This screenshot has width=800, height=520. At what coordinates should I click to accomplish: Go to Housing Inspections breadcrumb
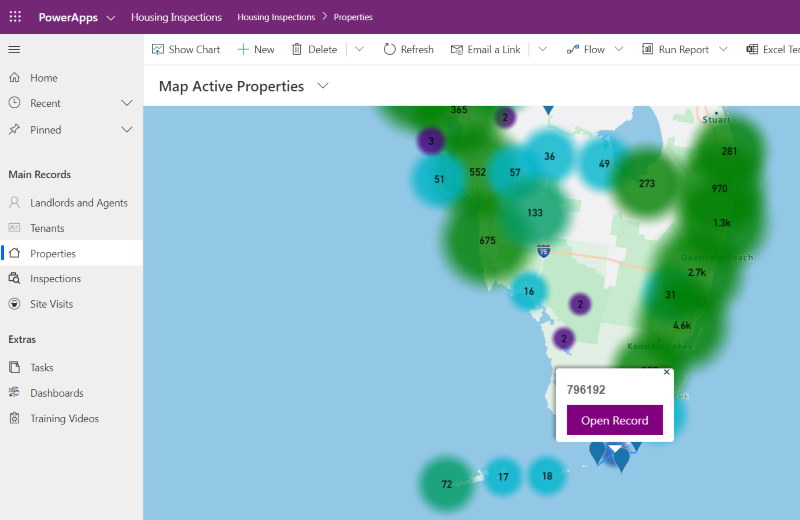coord(276,17)
